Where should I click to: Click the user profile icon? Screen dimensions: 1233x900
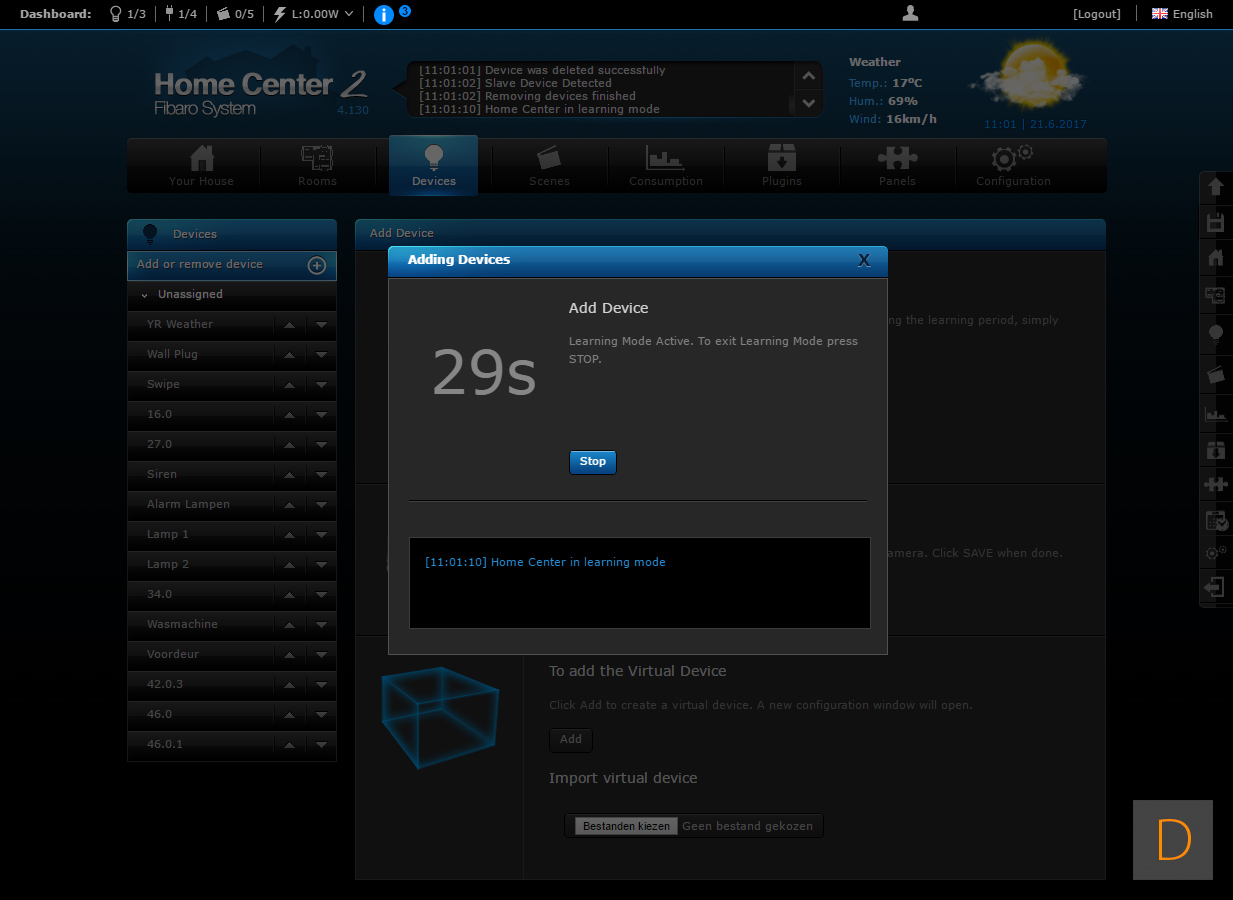coord(910,13)
